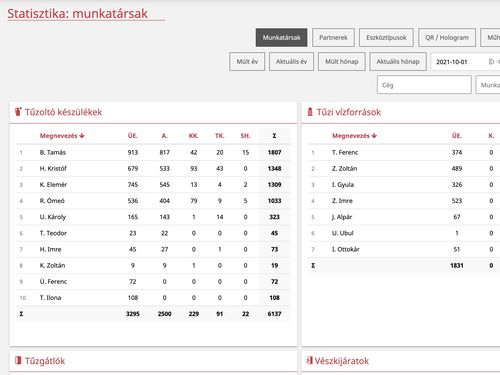Select row H. Kristóf
The width and height of the screenshot is (500, 375).
(153, 168)
